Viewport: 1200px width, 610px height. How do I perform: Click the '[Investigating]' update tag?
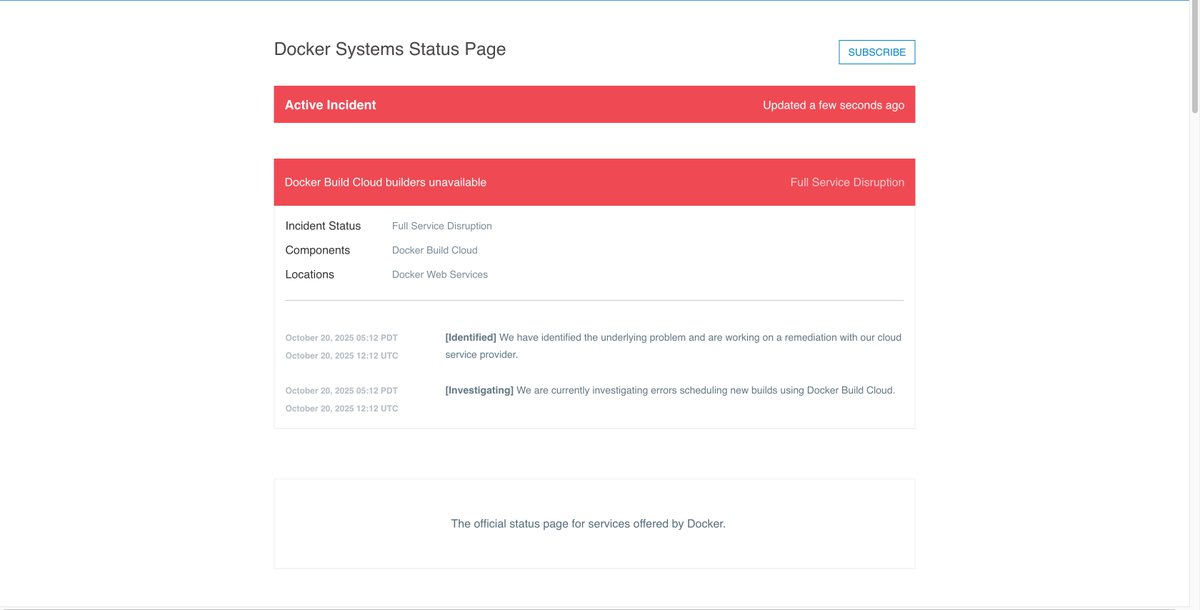(479, 390)
